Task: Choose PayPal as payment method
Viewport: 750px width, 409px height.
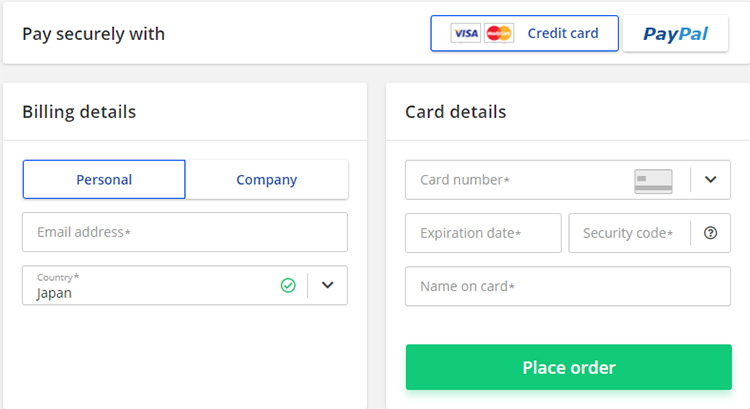Action: pos(675,34)
